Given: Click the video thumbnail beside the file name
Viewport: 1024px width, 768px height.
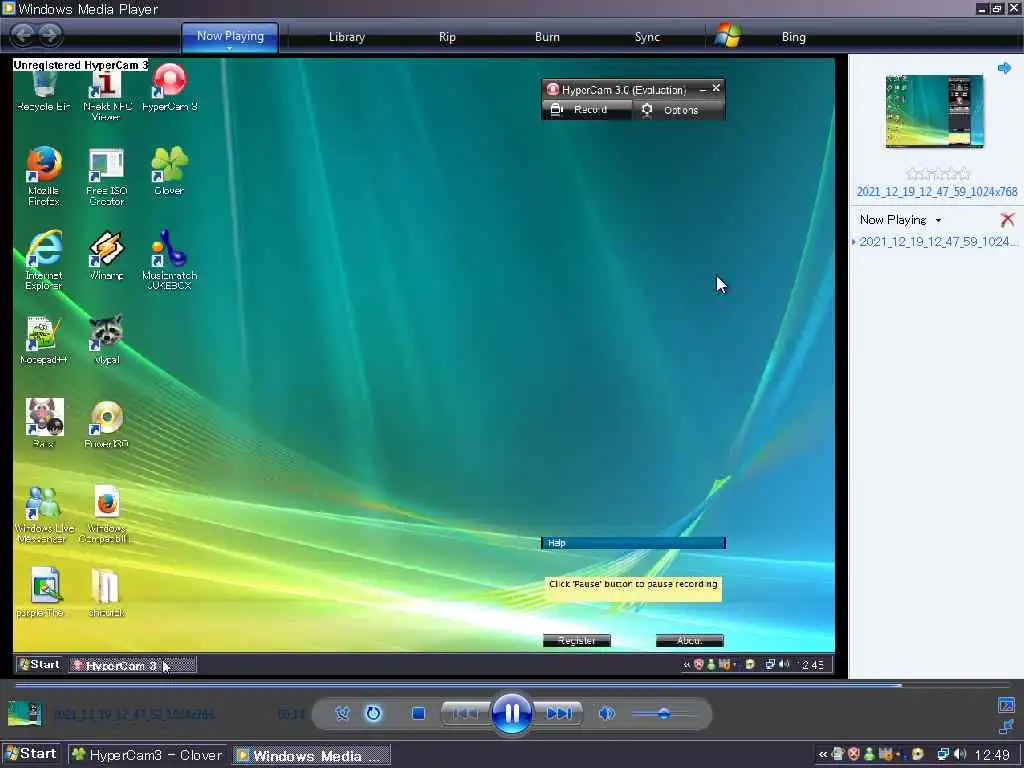Looking at the screenshot, I should [x=25, y=714].
